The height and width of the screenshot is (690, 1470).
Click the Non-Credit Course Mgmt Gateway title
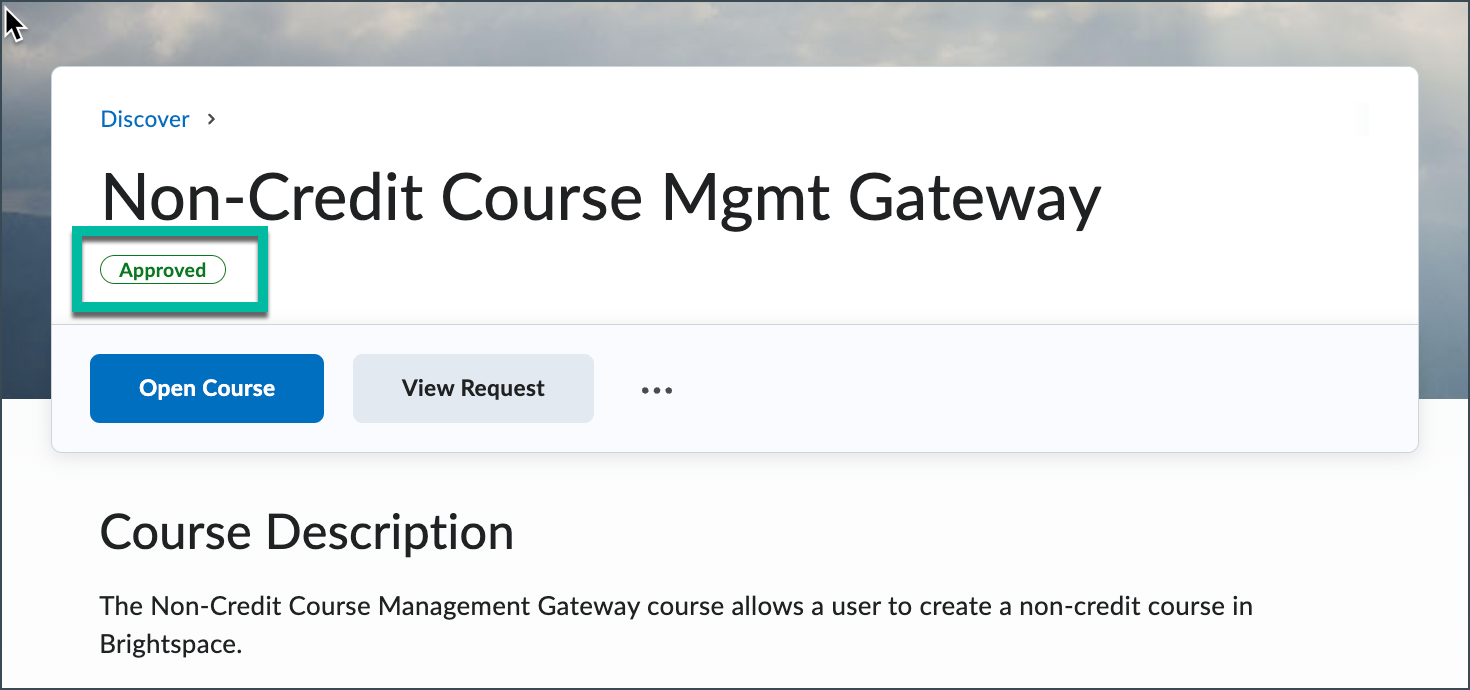coord(601,197)
